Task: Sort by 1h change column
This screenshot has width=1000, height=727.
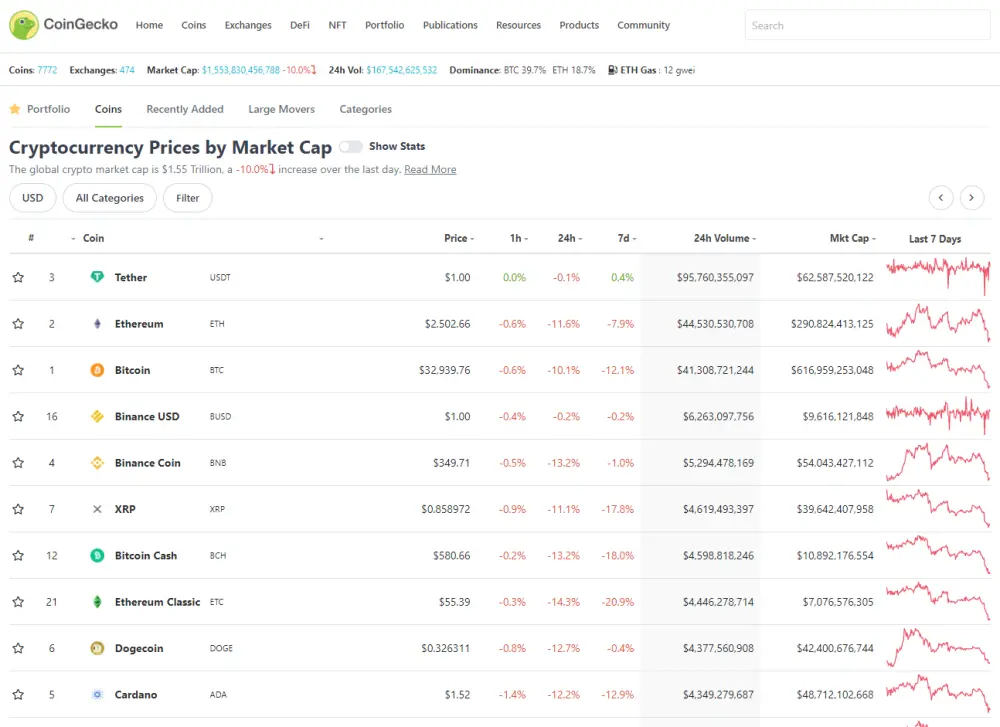Action: tap(518, 238)
